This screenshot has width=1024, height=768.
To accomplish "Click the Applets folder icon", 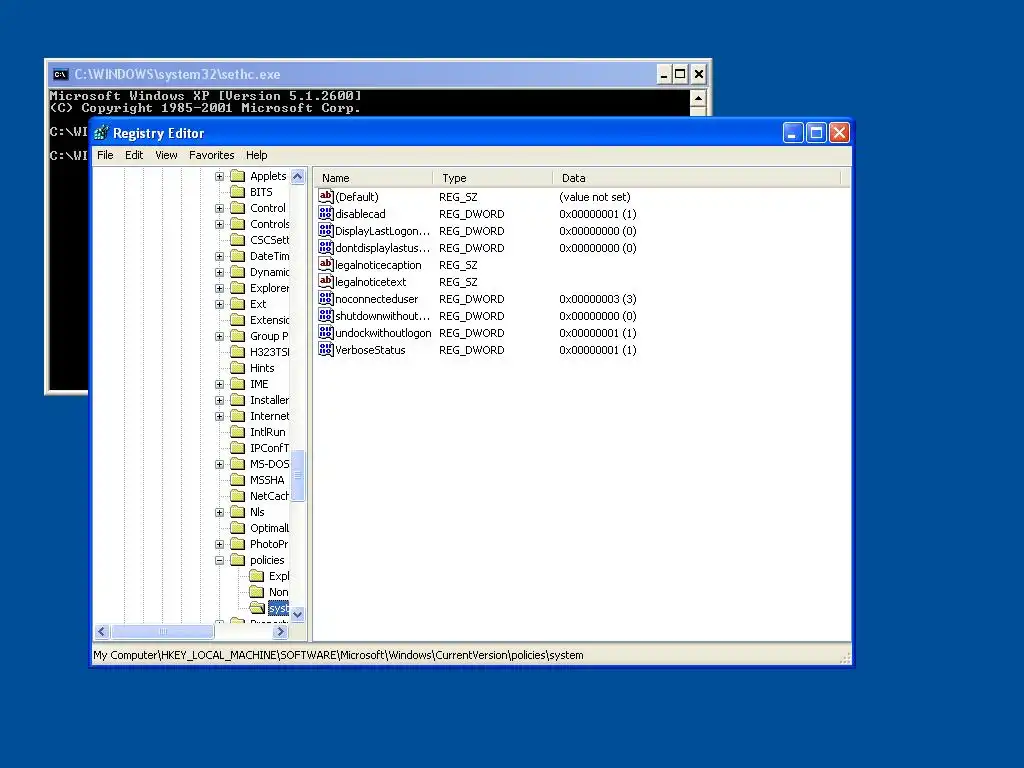I will [238, 176].
